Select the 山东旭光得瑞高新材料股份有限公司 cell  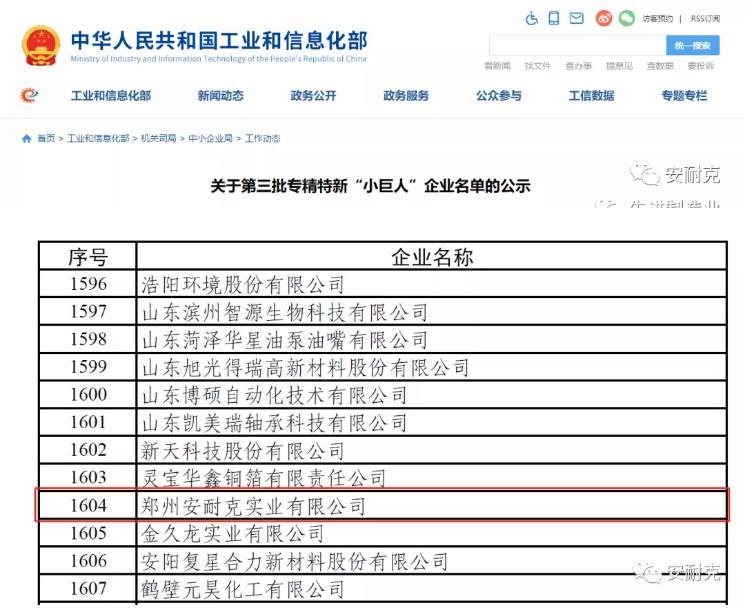point(432,367)
